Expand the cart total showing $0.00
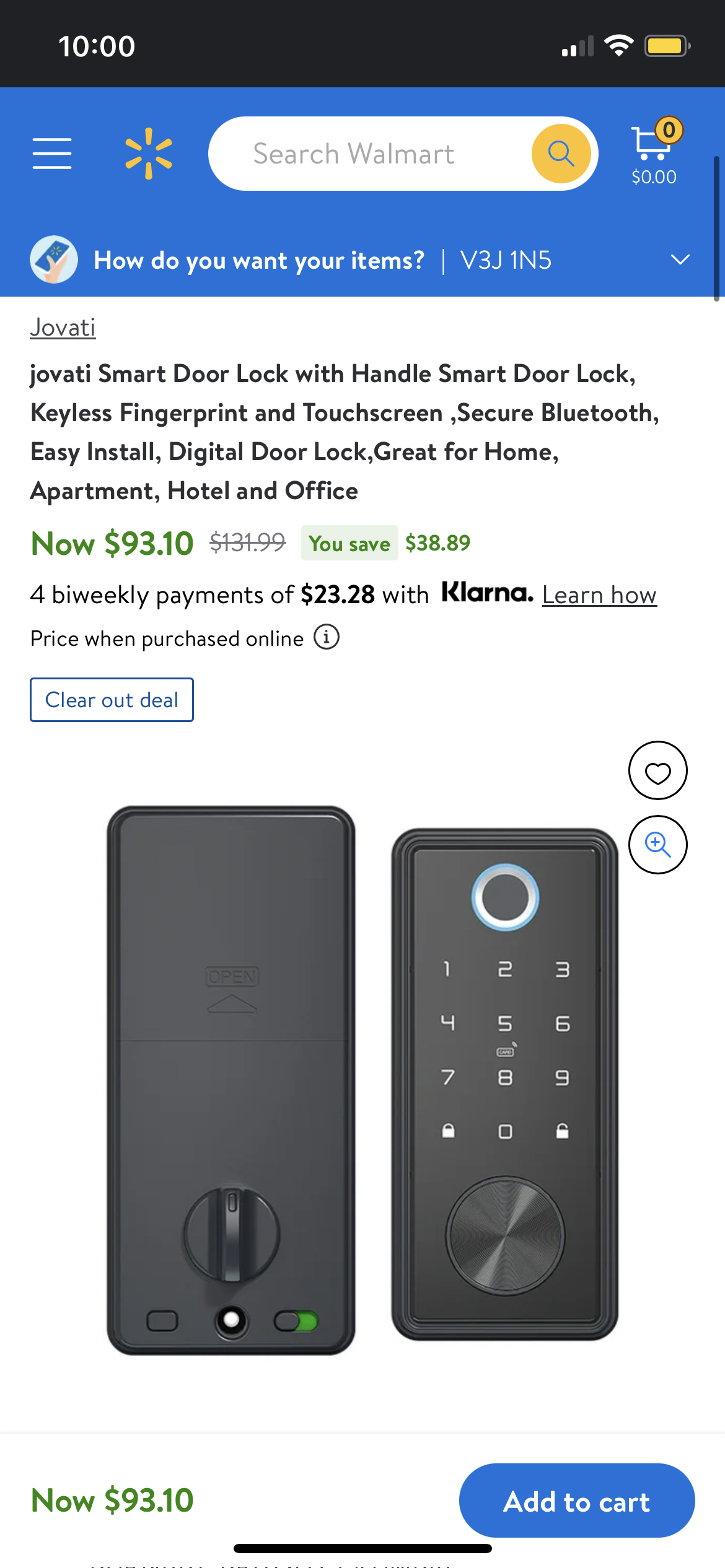The height and width of the screenshot is (1568, 725). (x=652, y=176)
